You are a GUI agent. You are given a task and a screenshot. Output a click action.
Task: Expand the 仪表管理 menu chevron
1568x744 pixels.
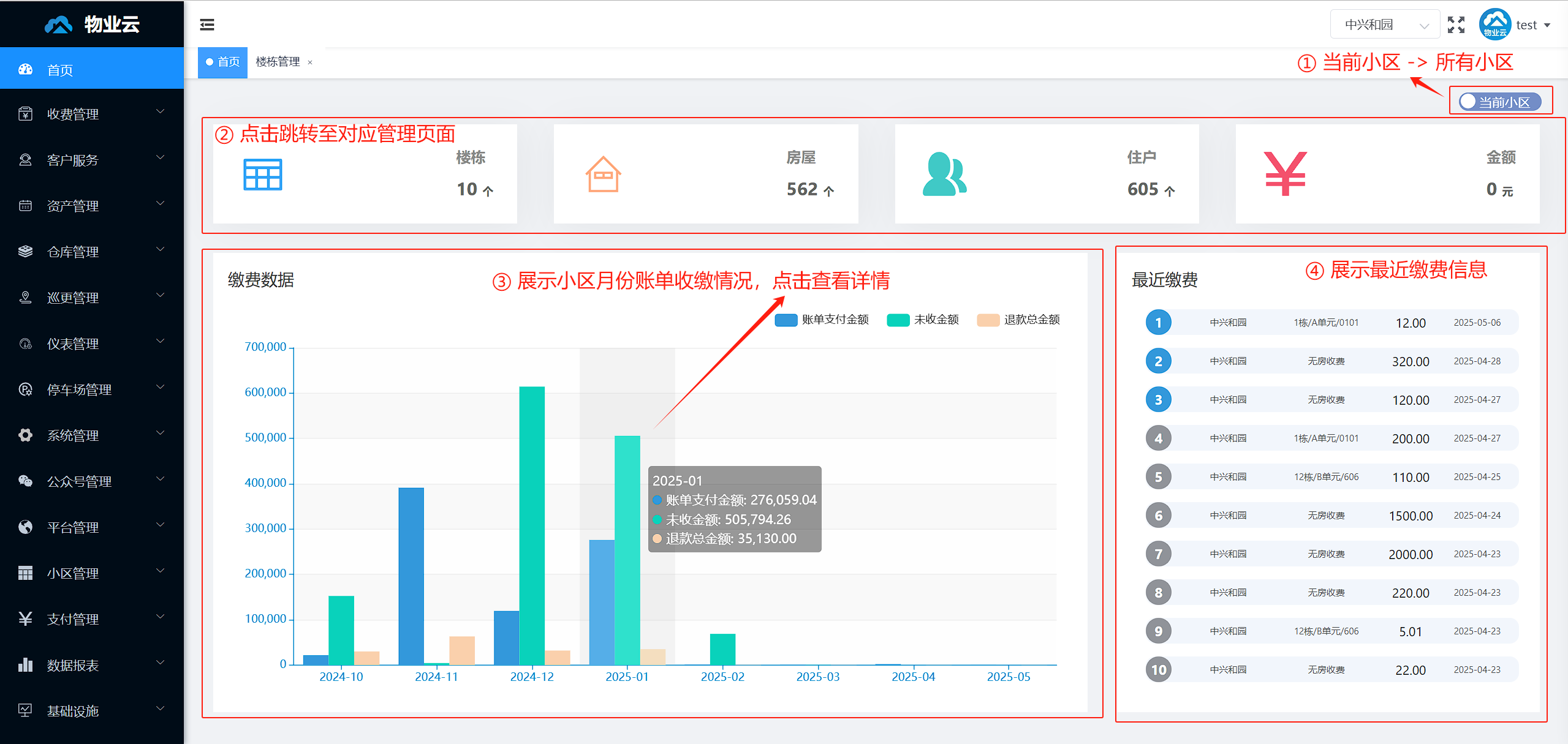pyautogui.click(x=161, y=341)
